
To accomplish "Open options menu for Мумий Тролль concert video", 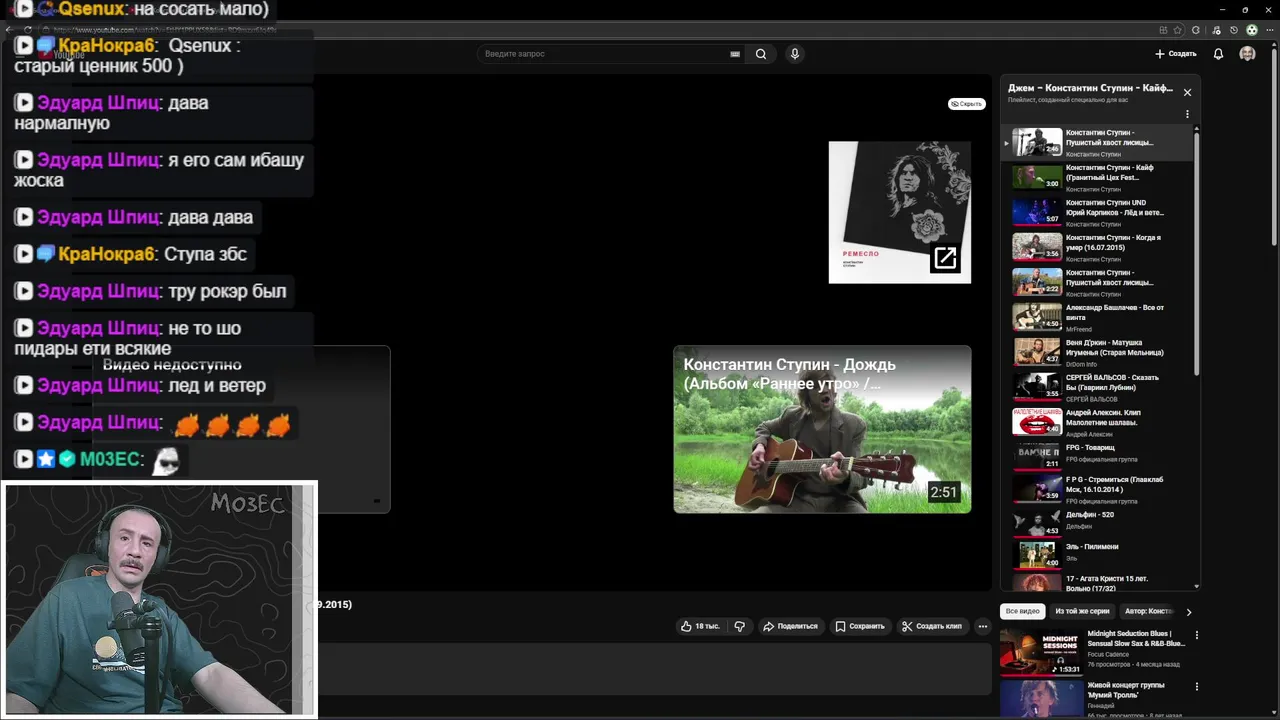I will tap(1196, 687).
